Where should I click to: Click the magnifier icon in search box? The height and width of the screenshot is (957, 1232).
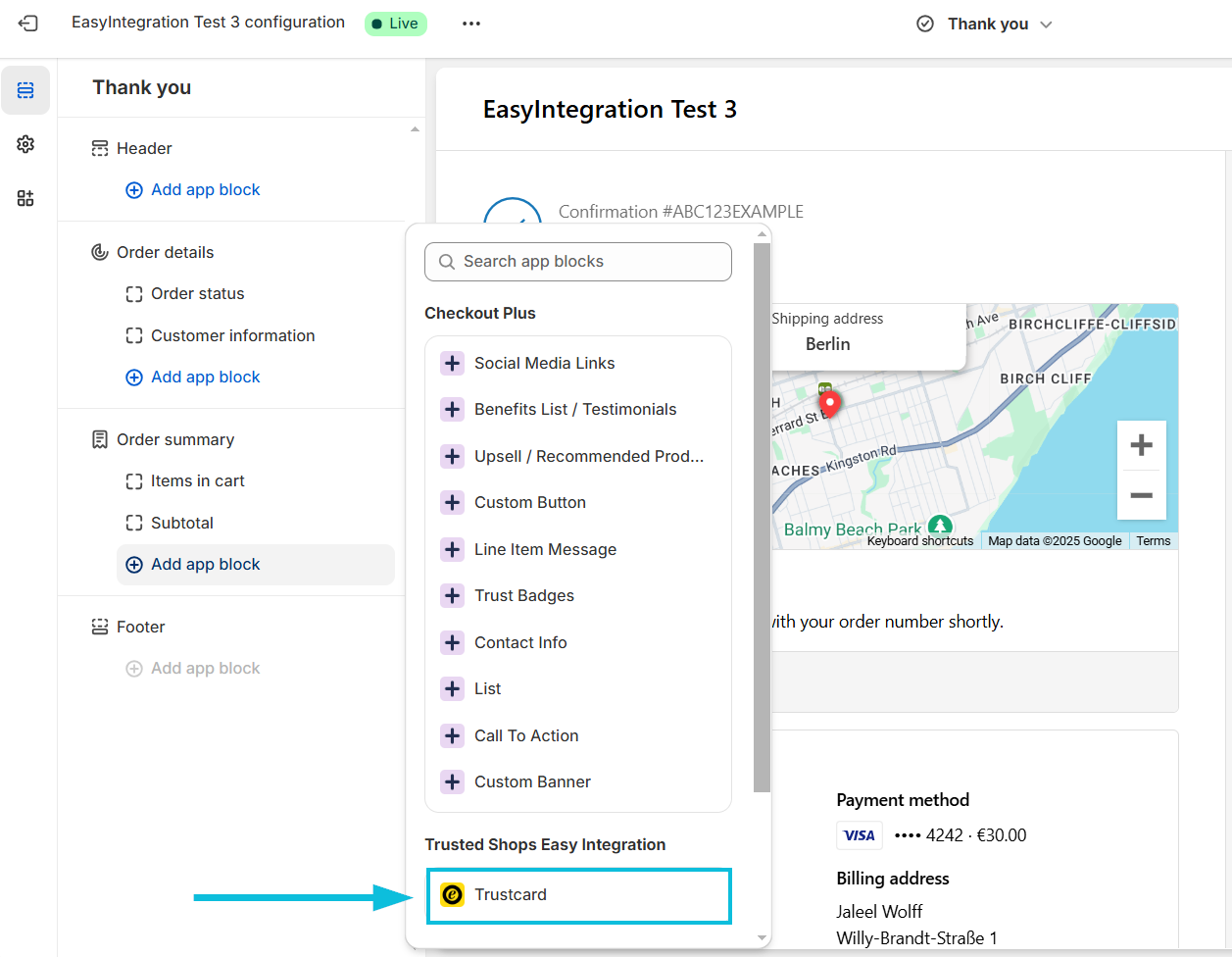click(x=447, y=262)
